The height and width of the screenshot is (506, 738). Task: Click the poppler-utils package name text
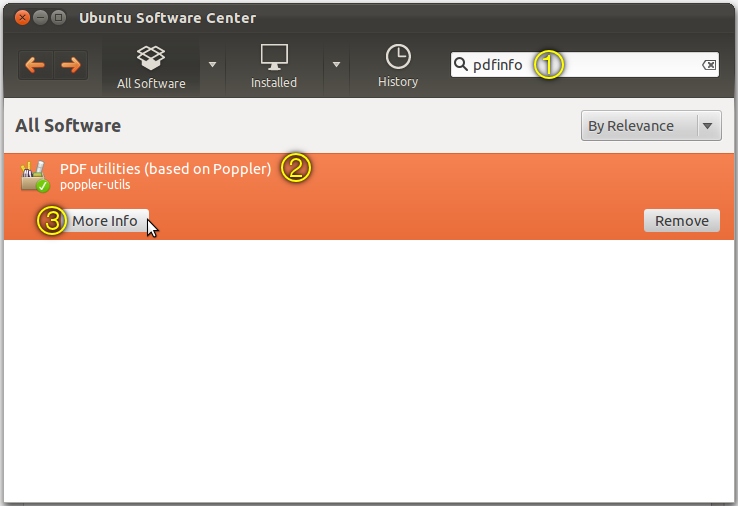point(95,185)
